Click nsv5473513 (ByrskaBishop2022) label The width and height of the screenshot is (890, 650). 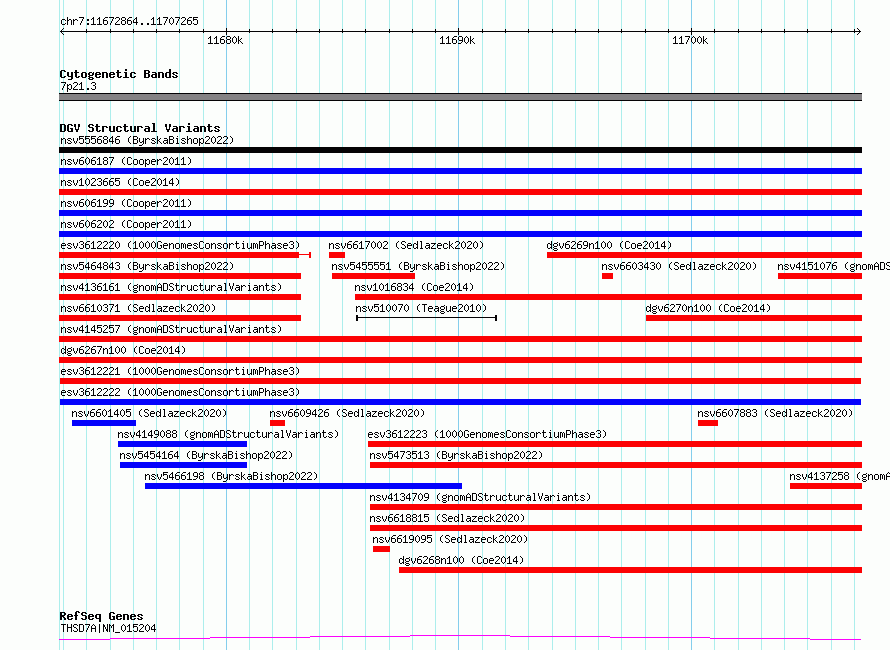tap(456, 455)
